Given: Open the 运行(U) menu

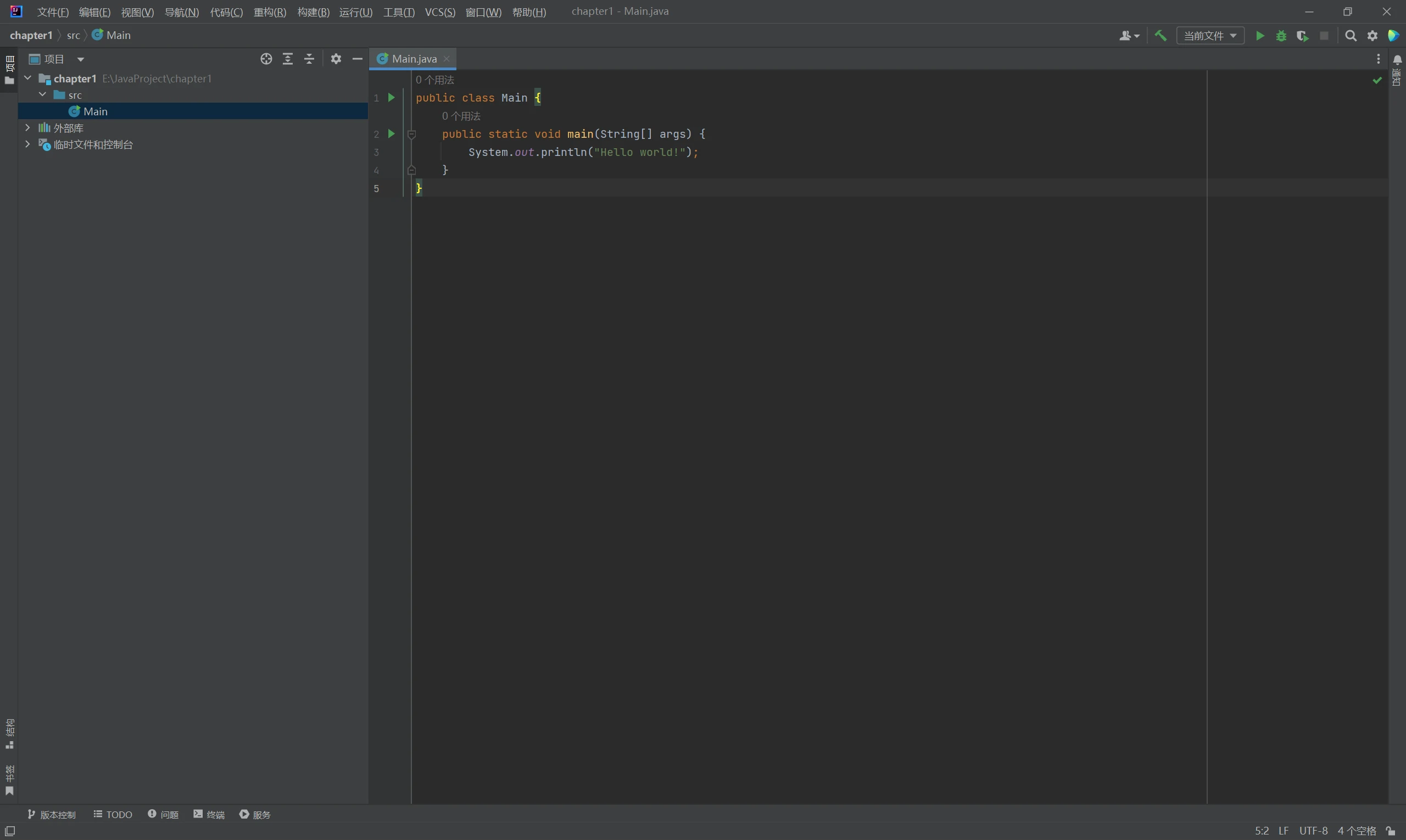Looking at the screenshot, I should tap(355, 12).
